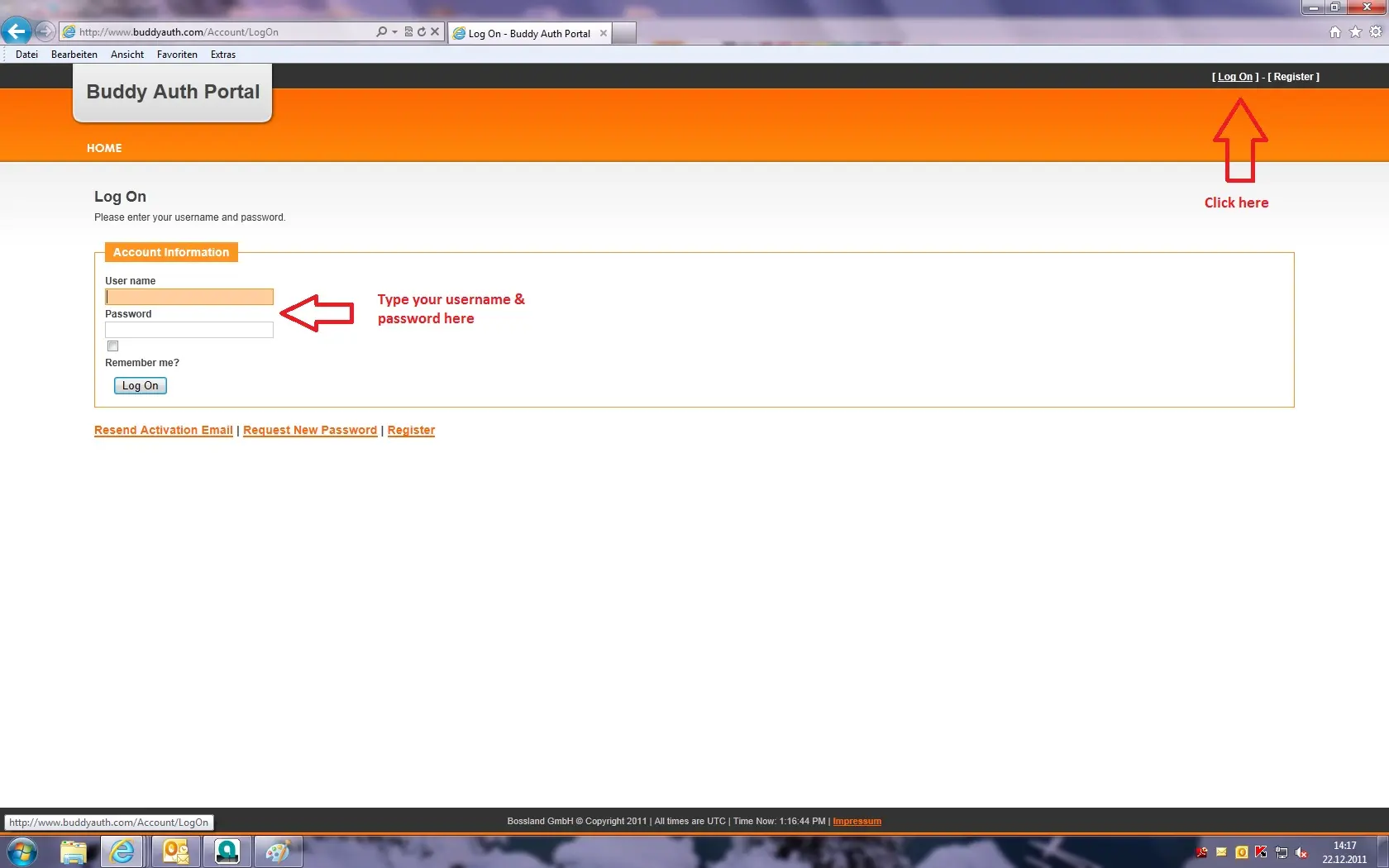The height and width of the screenshot is (868, 1389).
Task: Open Paint from the taskbar
Action: [x=278, y=851]
